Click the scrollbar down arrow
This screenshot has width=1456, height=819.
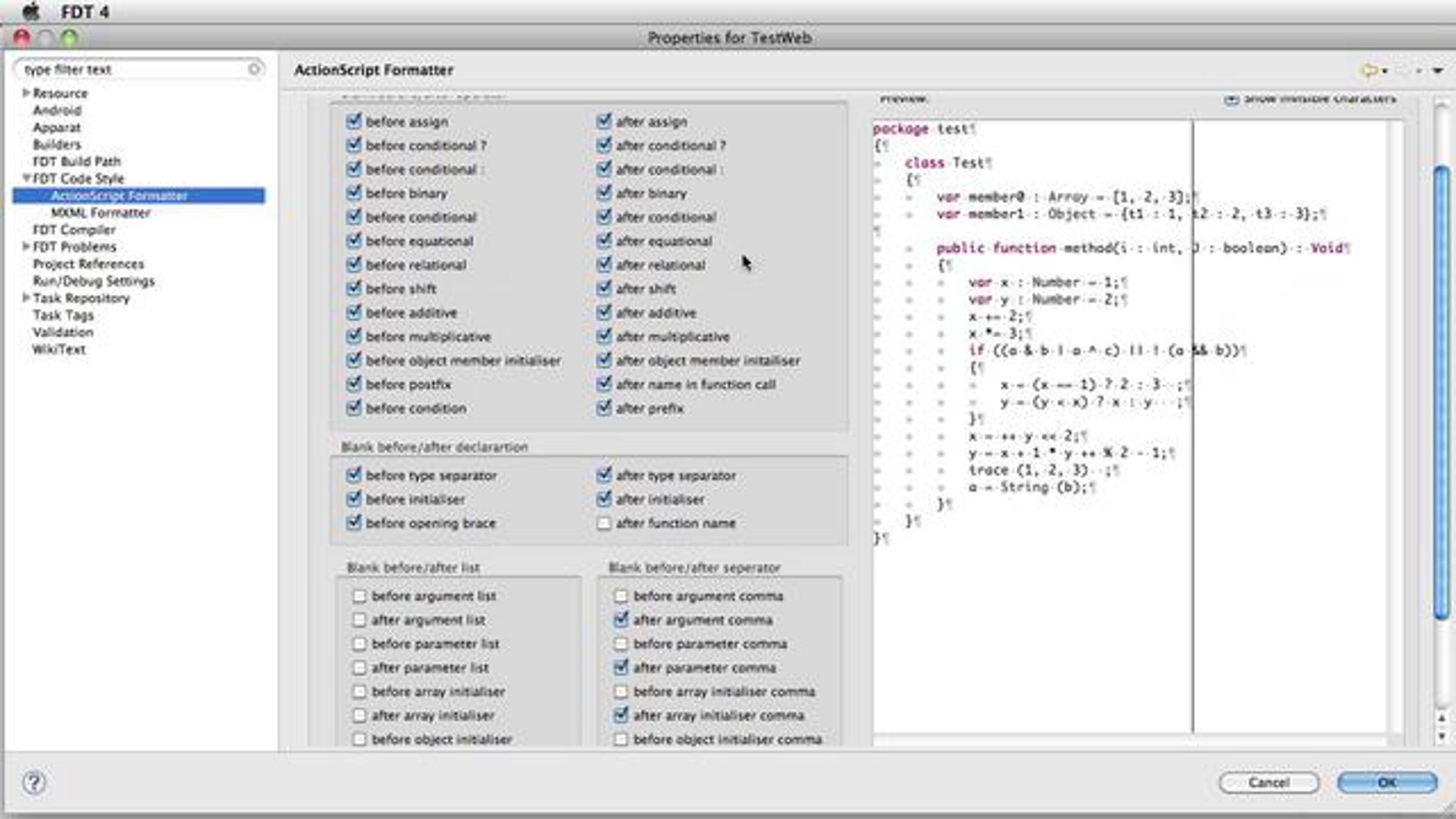pos(1441,736)
